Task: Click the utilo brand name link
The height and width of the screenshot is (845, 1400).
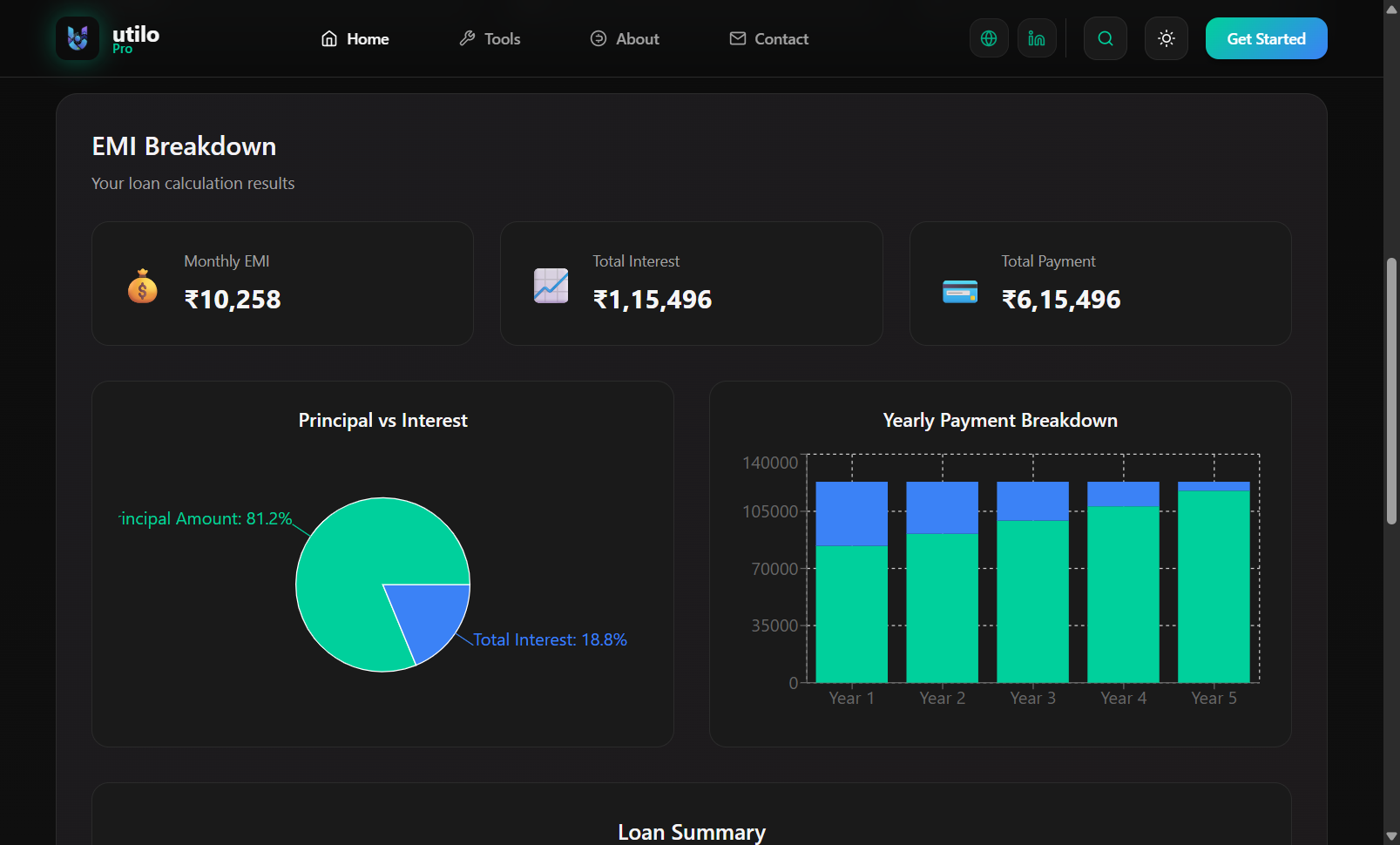Action: (x=136, y=35)
